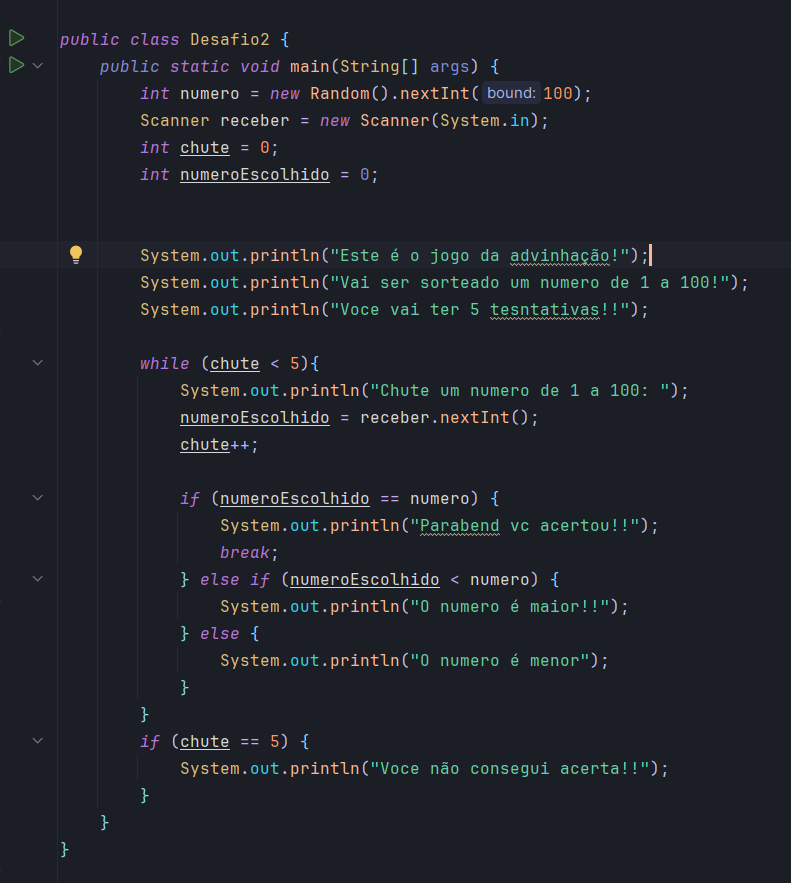Click the class name Desafio2
Viewport: 791px width, 883px height.
coord(230,39)
